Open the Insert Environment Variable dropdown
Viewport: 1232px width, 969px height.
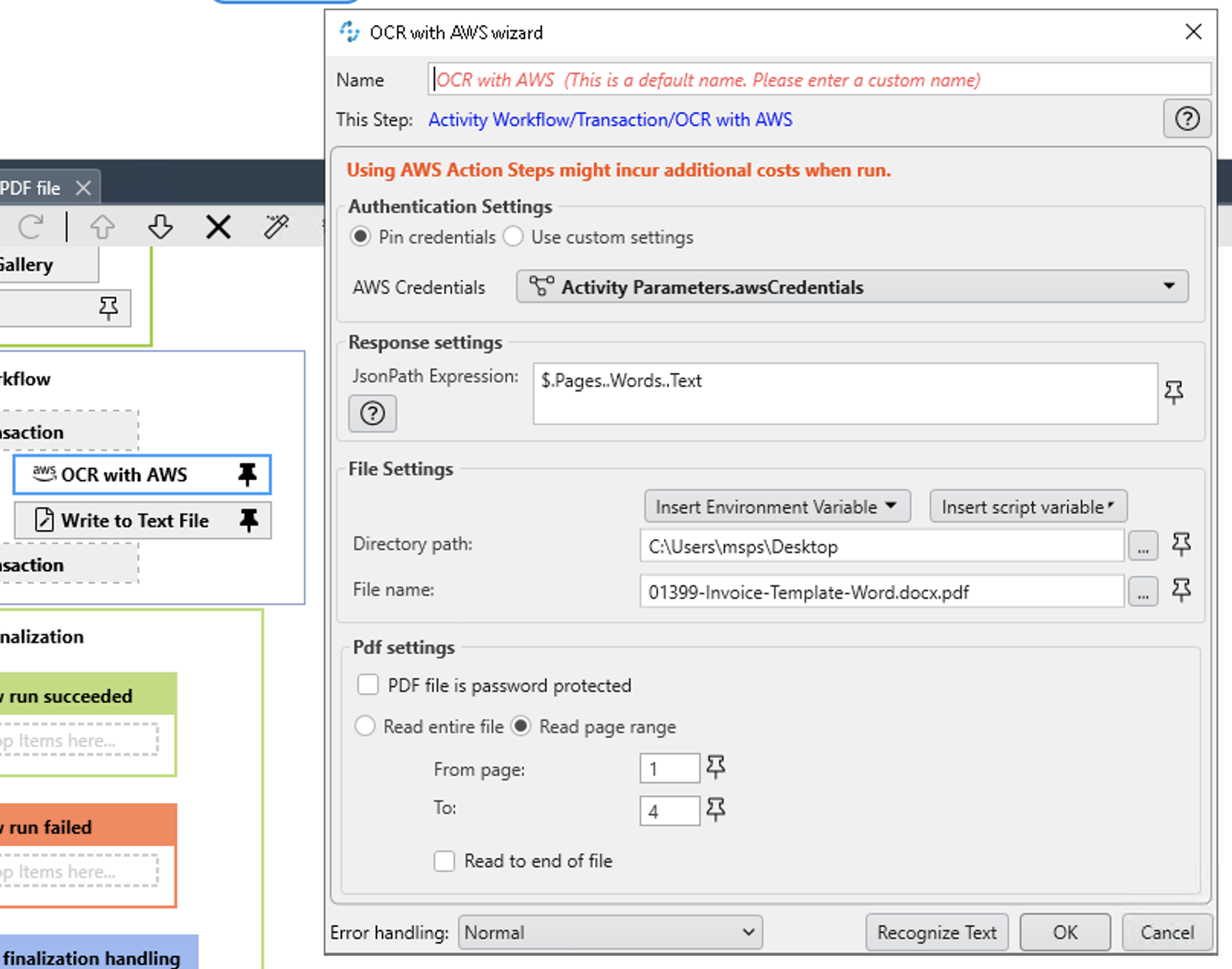(x=776, y=506)
